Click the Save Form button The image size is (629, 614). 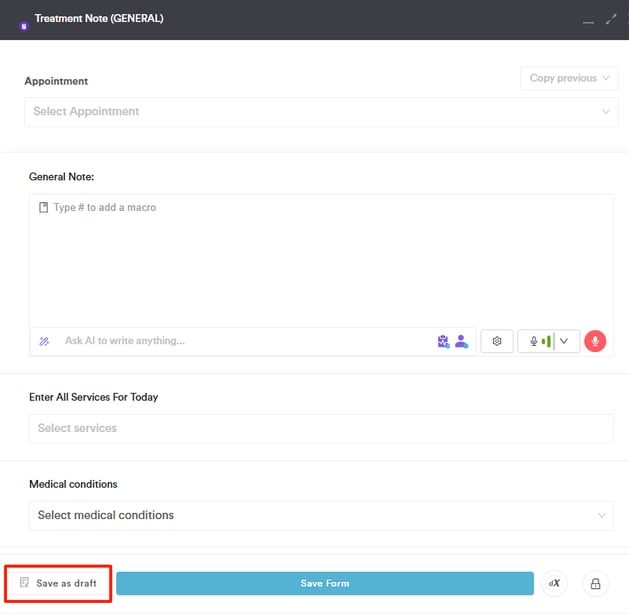pos(325,583)
